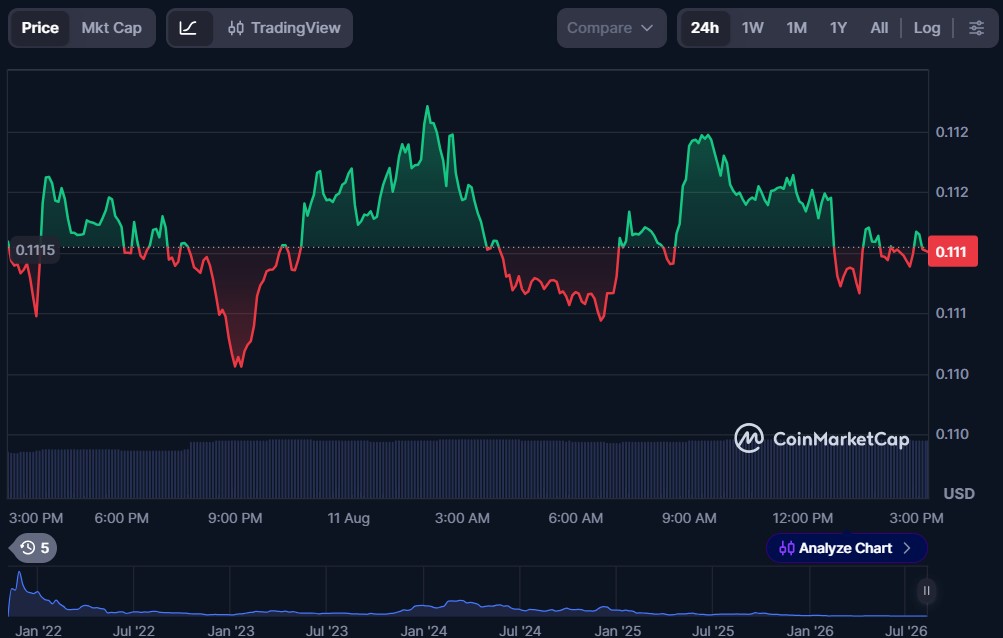Select the 24h time range

(x=705, y=28)
